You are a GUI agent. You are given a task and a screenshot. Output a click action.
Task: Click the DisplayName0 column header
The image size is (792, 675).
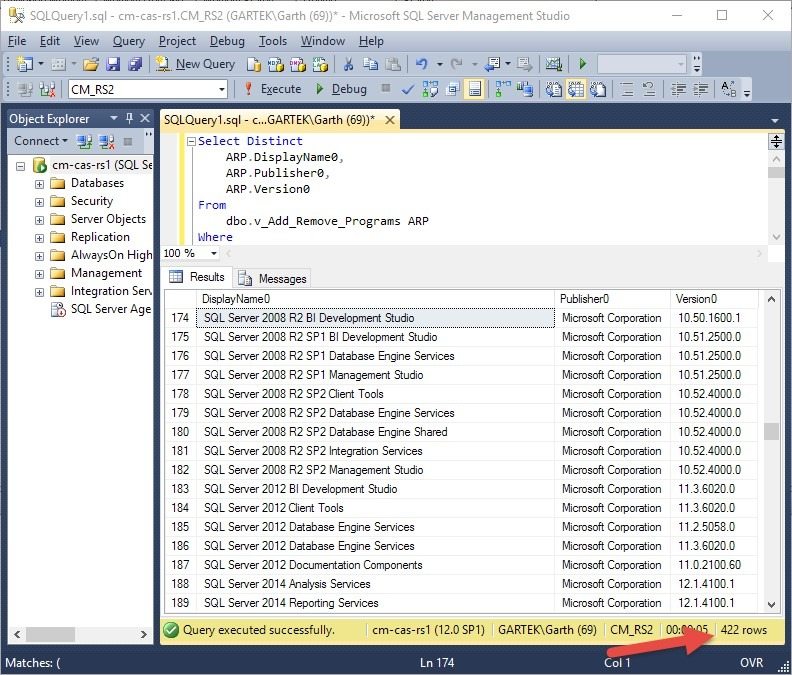coord(375,299)
